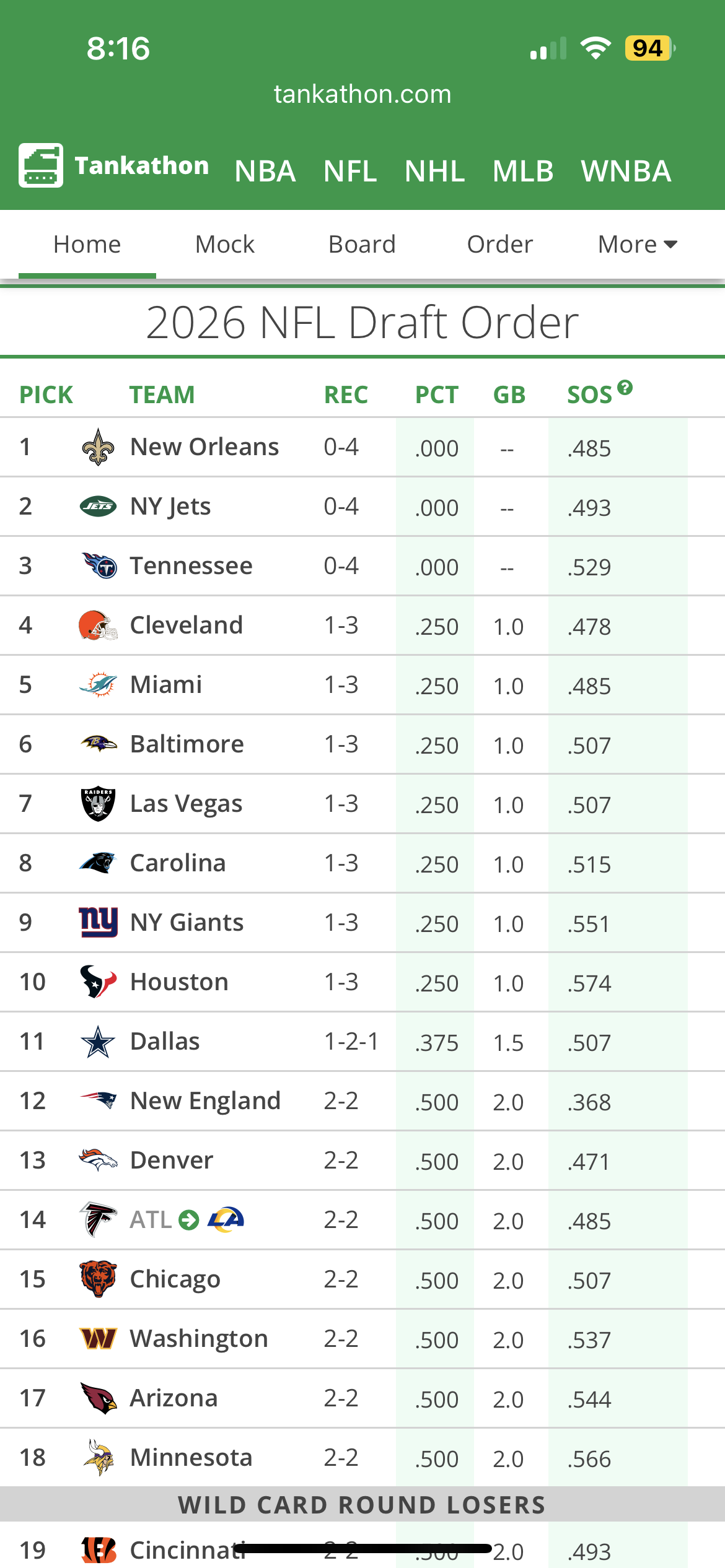Switch to the WNBA section
This screenshot has width=725, height=1568.
[626, 171]
